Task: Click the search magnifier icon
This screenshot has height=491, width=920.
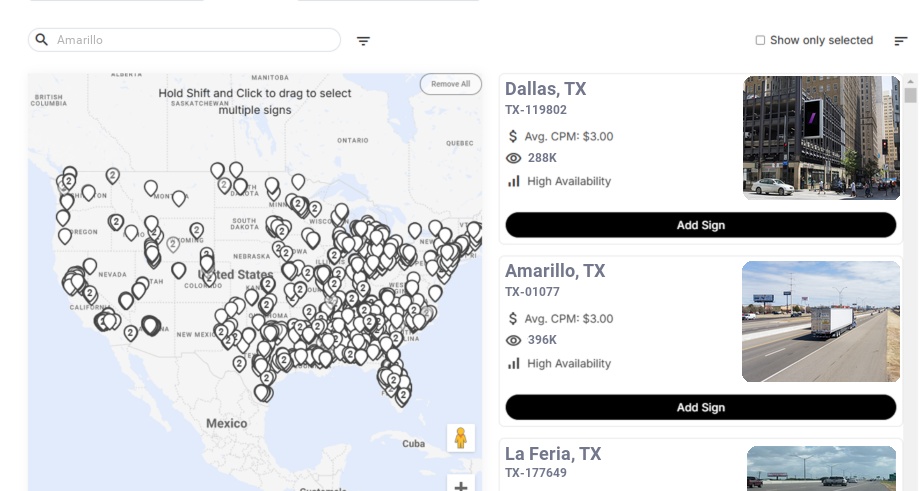Action: [x=42, y=40]
